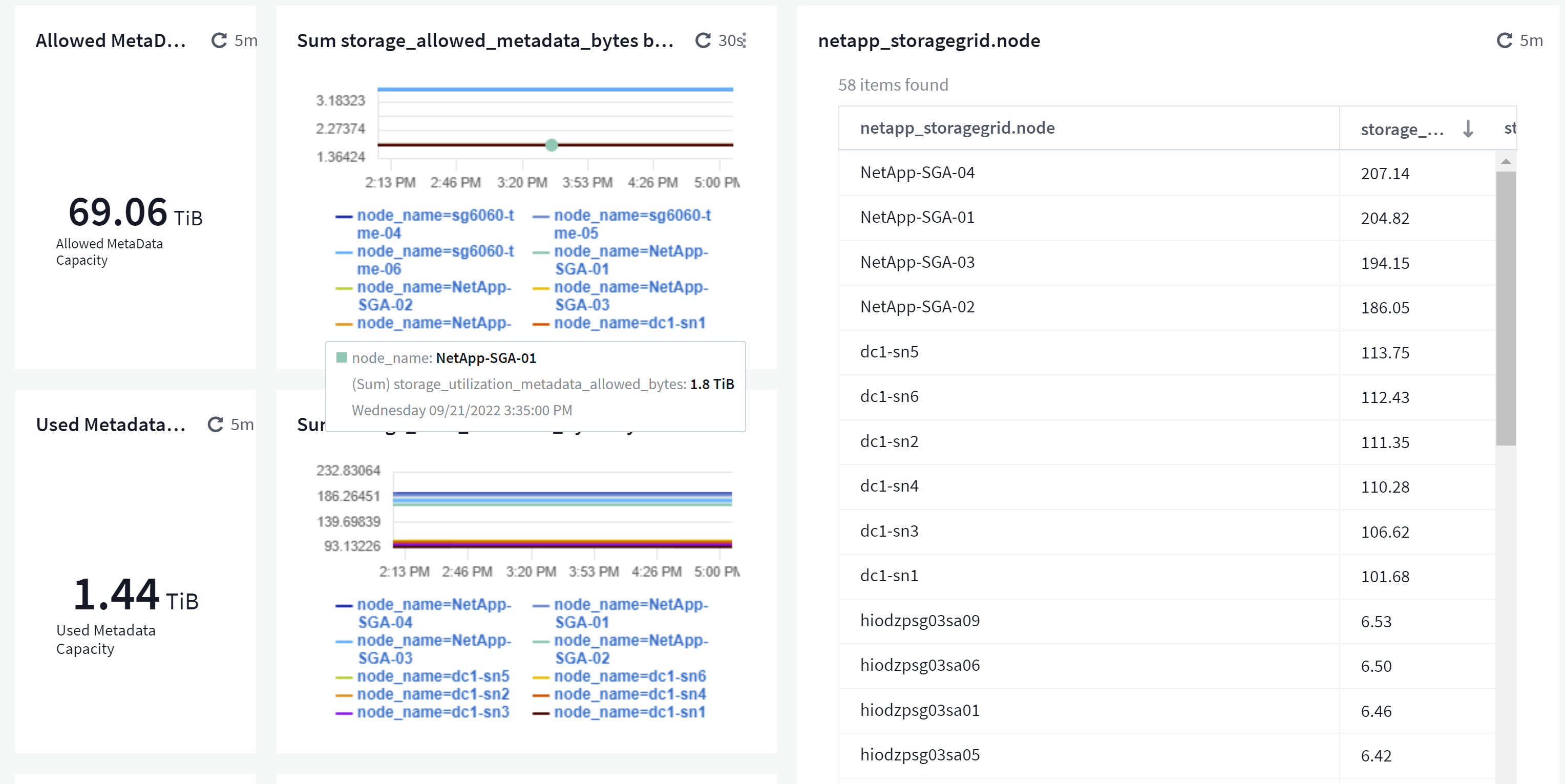Click the hiodzpsg03sa09 node name

coord(919,621)
